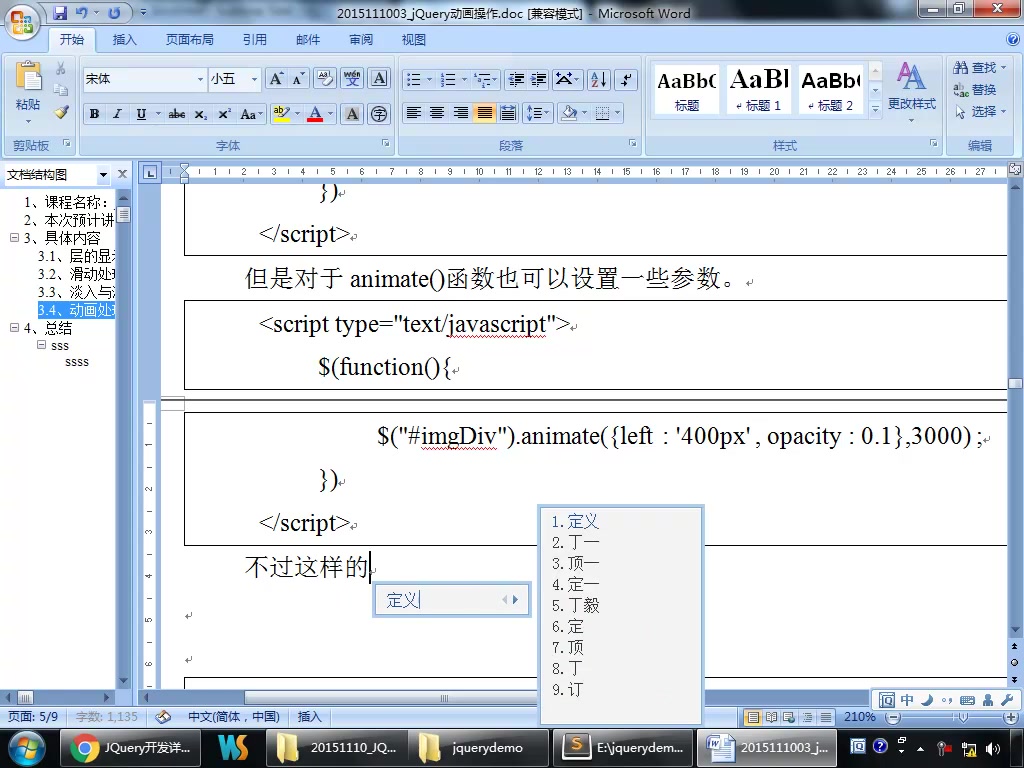Click the Format Painter brush icon
Image resolution: width=1024 pixels, height=768 pixels.
click(x=60, y=113)
